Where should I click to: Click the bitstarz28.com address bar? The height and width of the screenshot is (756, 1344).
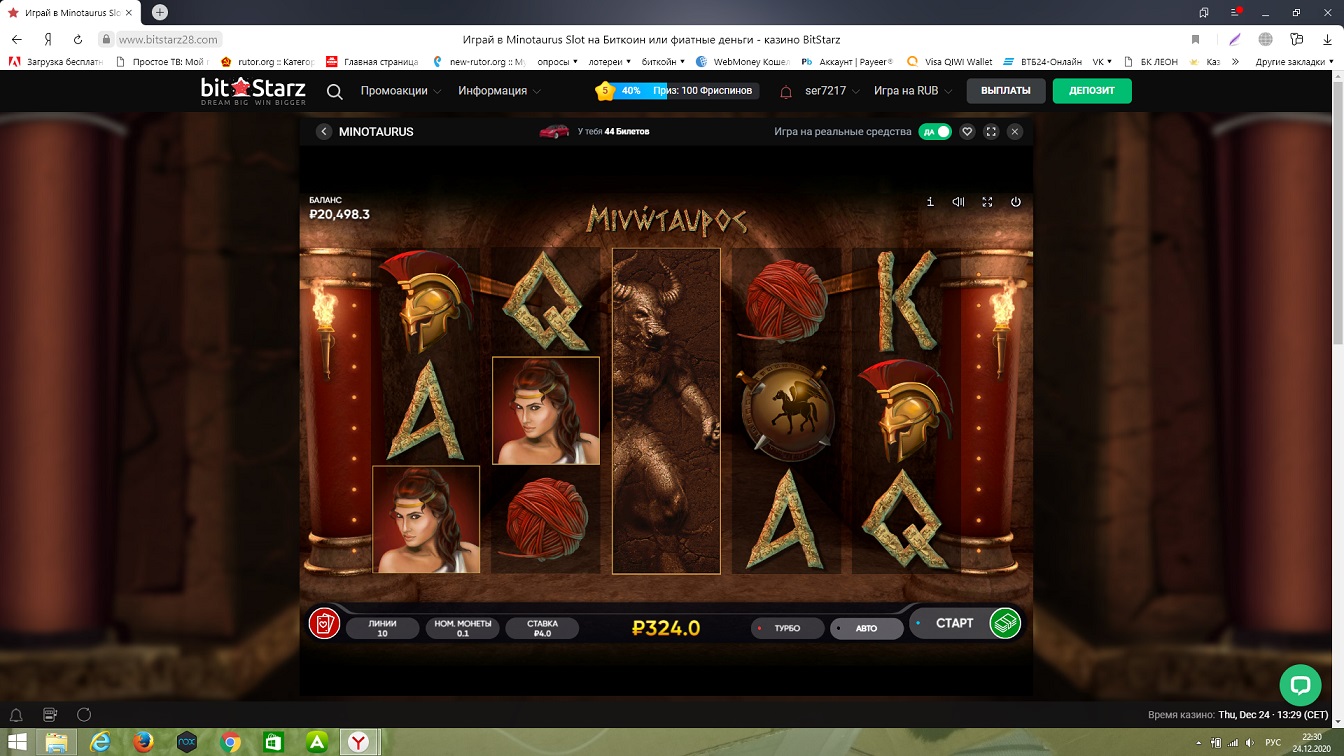(x=168, y=40)
